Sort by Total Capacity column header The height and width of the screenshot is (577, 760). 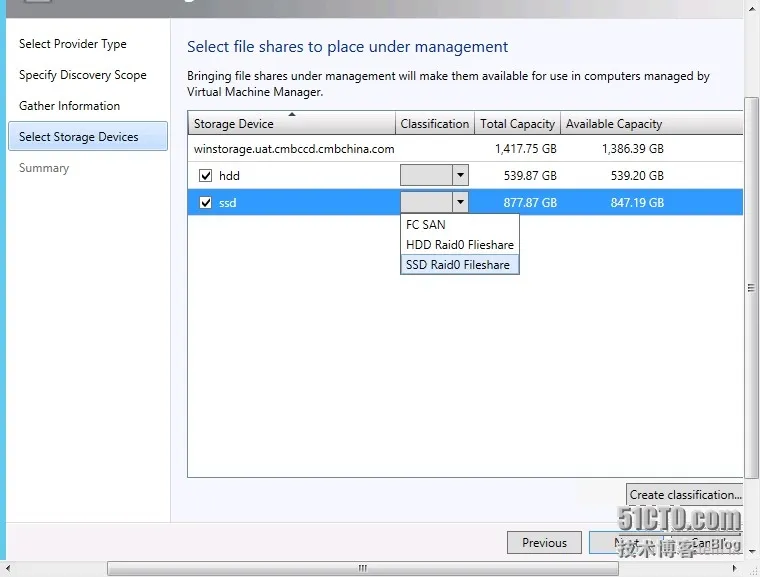pos(517,123)
